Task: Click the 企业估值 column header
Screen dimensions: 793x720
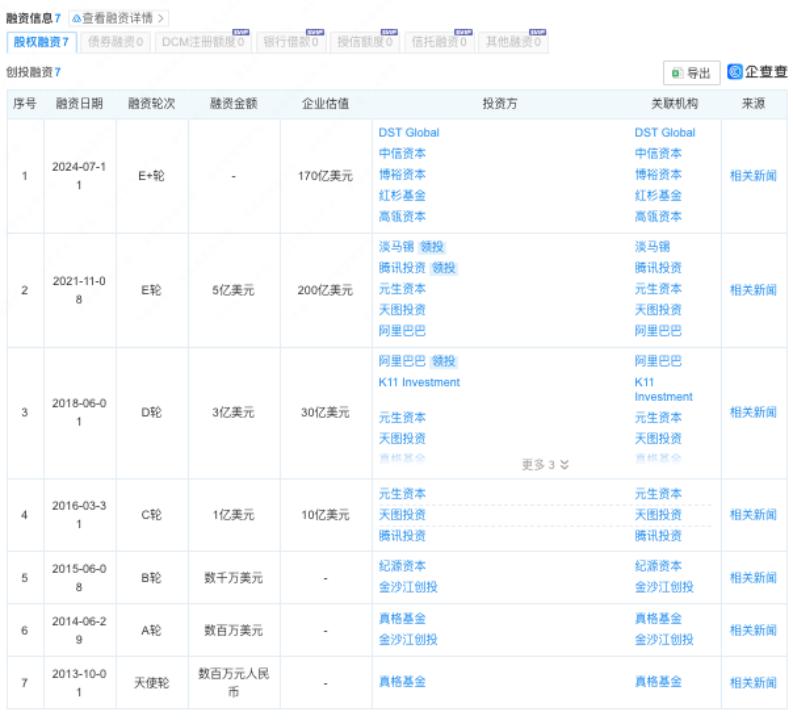Action: click(x=325, y=104)
